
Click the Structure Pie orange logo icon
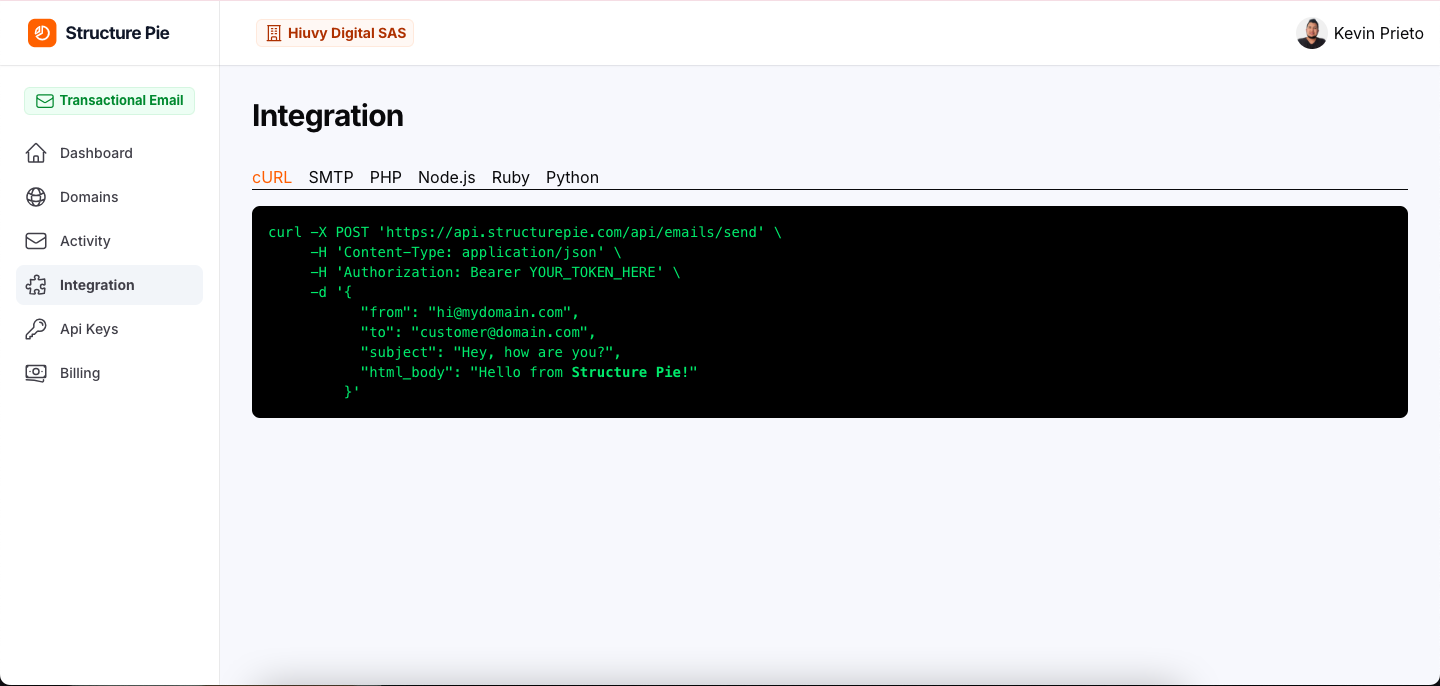click(x=42, y=33)
